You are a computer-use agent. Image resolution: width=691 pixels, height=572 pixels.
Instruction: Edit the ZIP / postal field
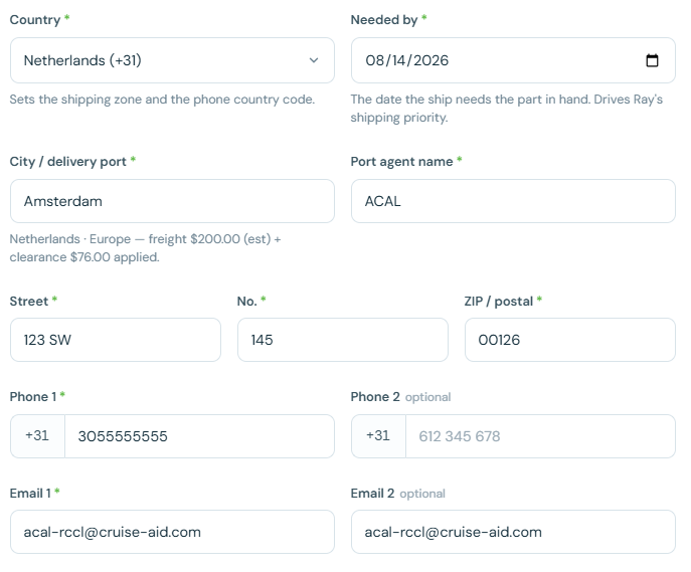pyautogui.click(x=570, y=340)
